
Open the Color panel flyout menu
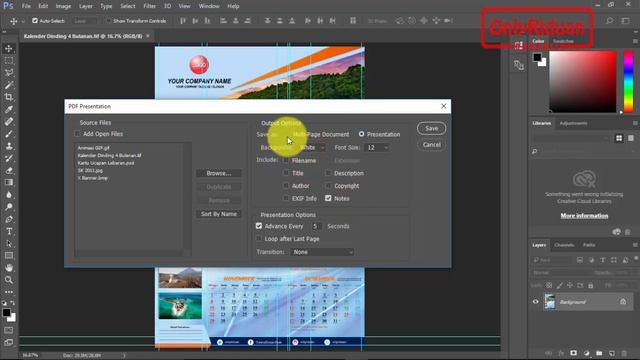pos(635,41)
